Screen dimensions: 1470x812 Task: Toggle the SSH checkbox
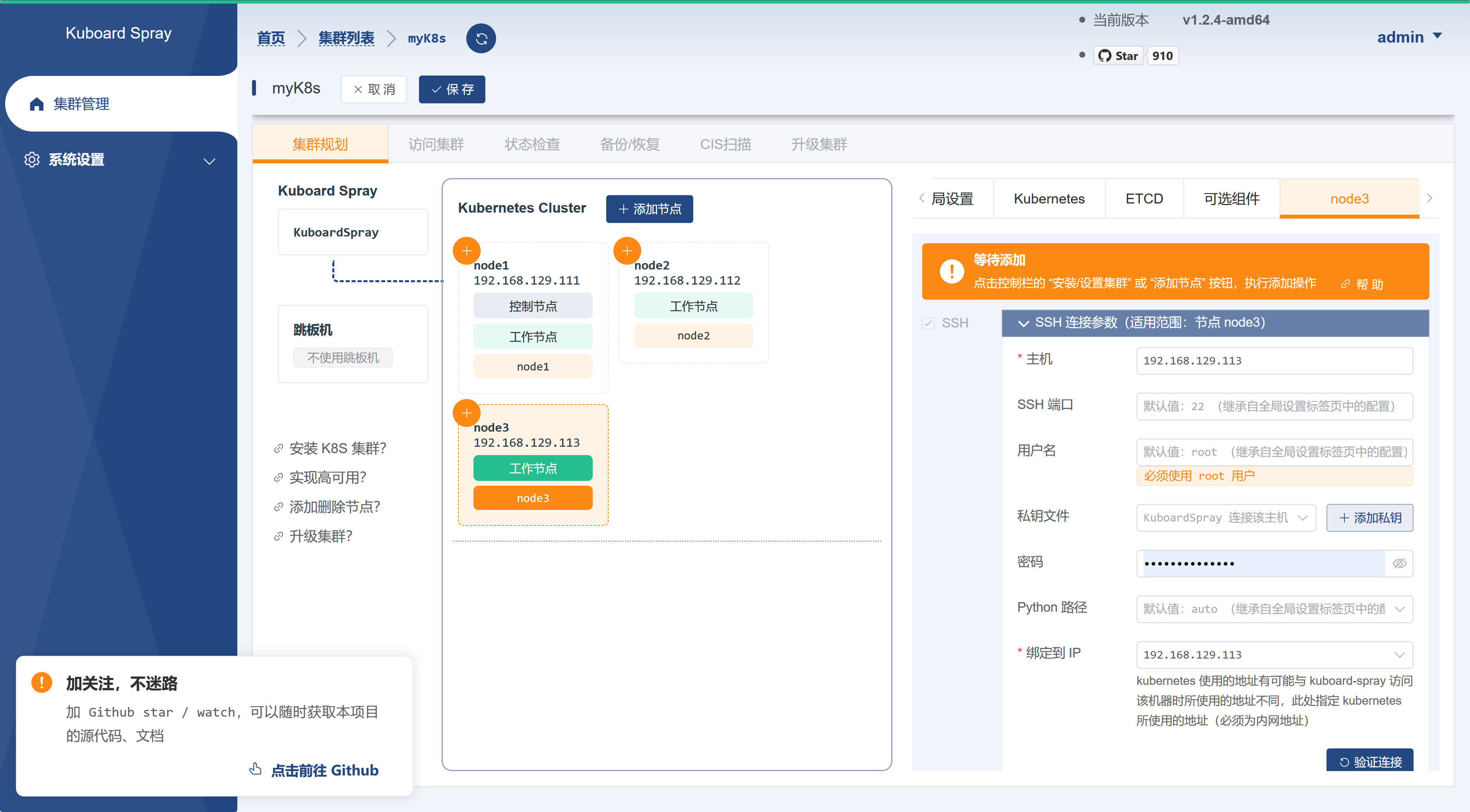pos(928,323)
